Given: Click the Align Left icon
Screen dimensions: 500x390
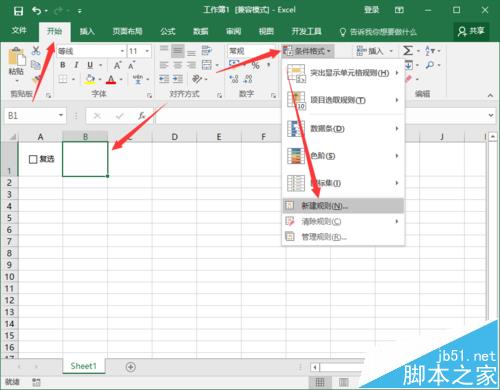Looking at the screenshot, I should pyautogui.click(x=164, y=65).
